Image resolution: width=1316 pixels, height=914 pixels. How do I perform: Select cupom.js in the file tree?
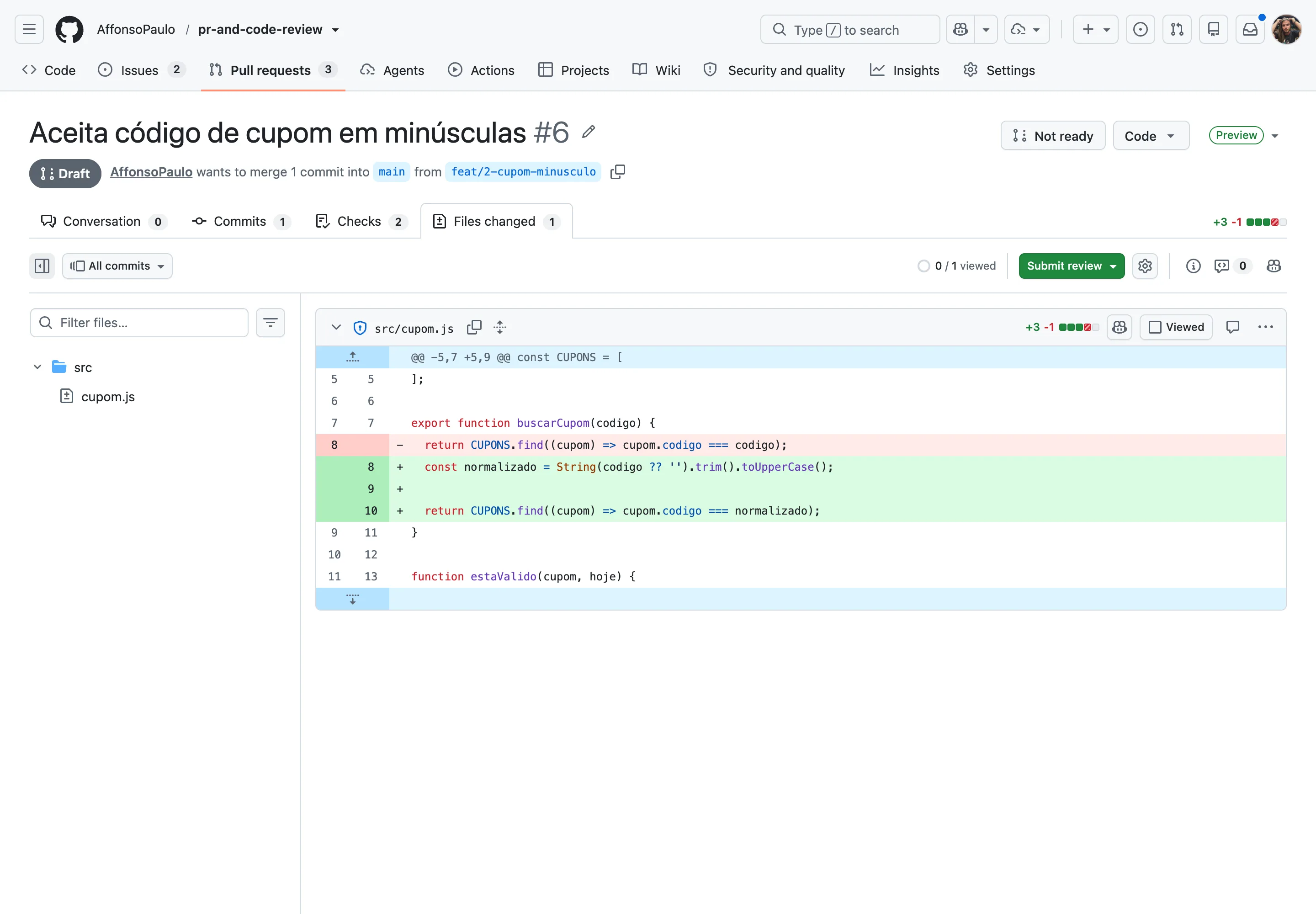pyautogui.click(x=108, y=396)
